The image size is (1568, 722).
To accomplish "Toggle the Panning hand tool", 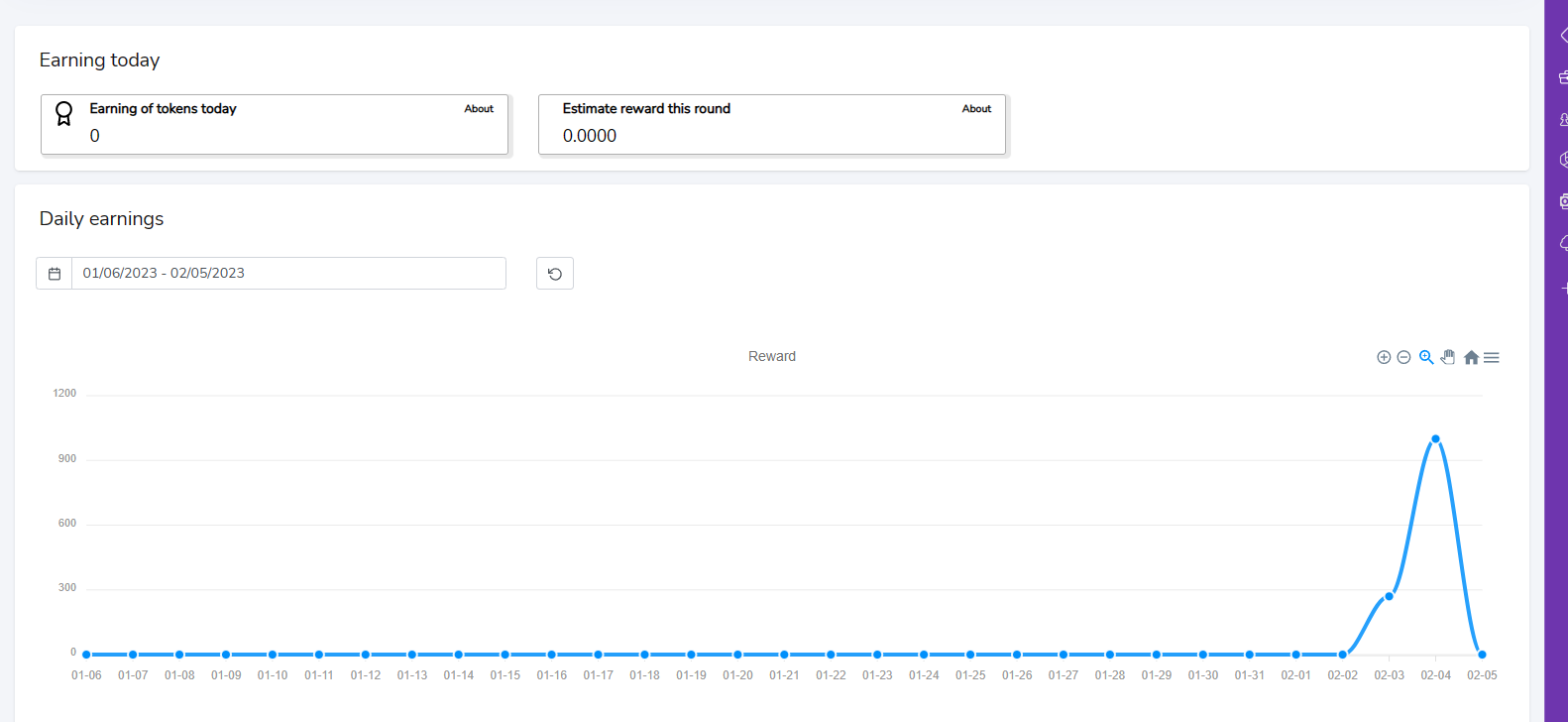I will coord(1448,357).
